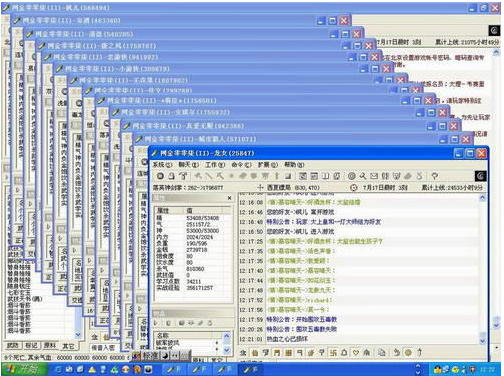Viewport: 504px width, 376px height.
Task: Switch to the 原料 tab in back window
Action: (x=50, y=346)
